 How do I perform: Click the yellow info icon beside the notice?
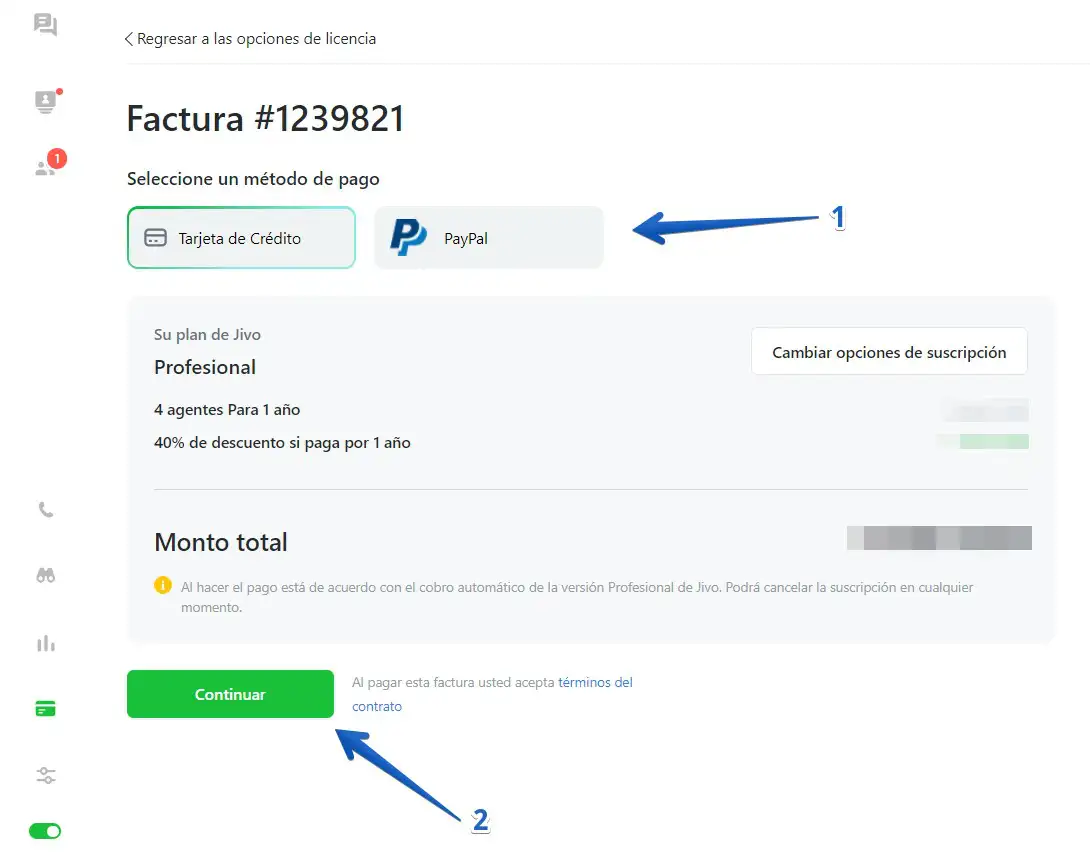[x=163, y=586]
